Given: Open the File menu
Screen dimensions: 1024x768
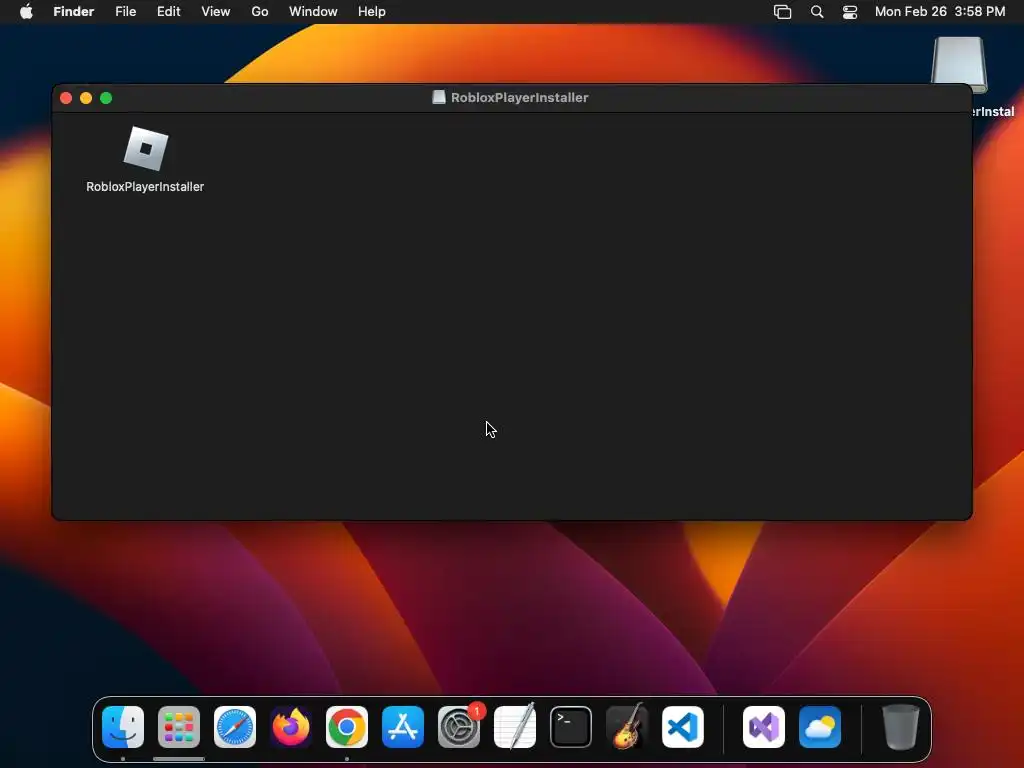Looking at the screenshot, I should 125,12.
